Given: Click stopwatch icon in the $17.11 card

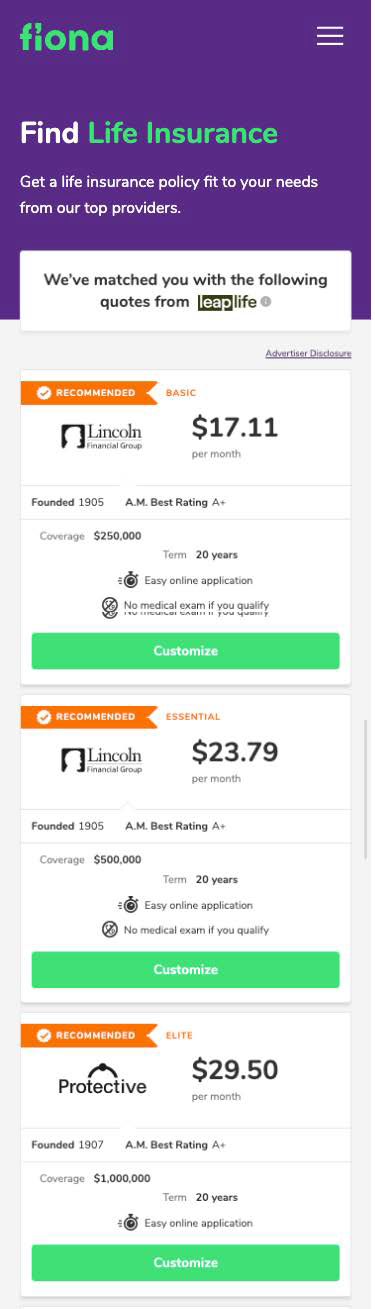Looking at the screenshot, I should click(129, 580).
